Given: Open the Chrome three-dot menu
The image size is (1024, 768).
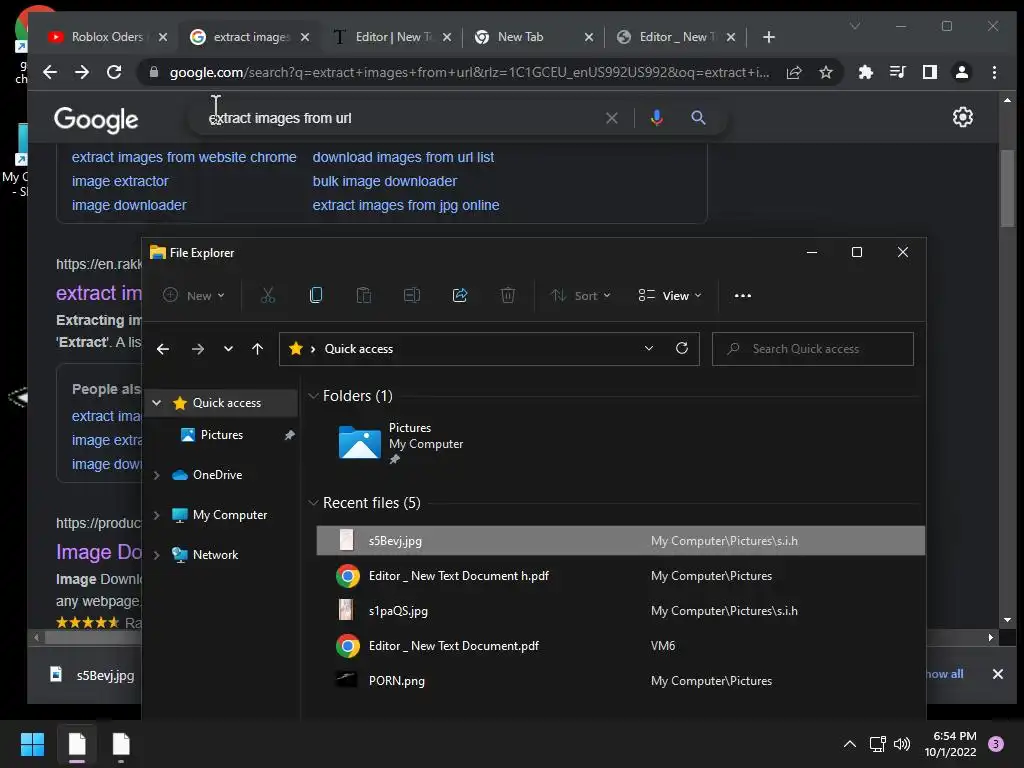Looking at the screenshot, I should (995, 72).
